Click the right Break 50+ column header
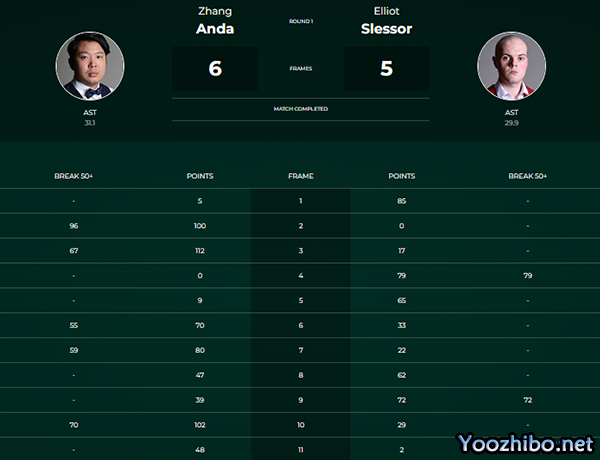 coord(527,176)
